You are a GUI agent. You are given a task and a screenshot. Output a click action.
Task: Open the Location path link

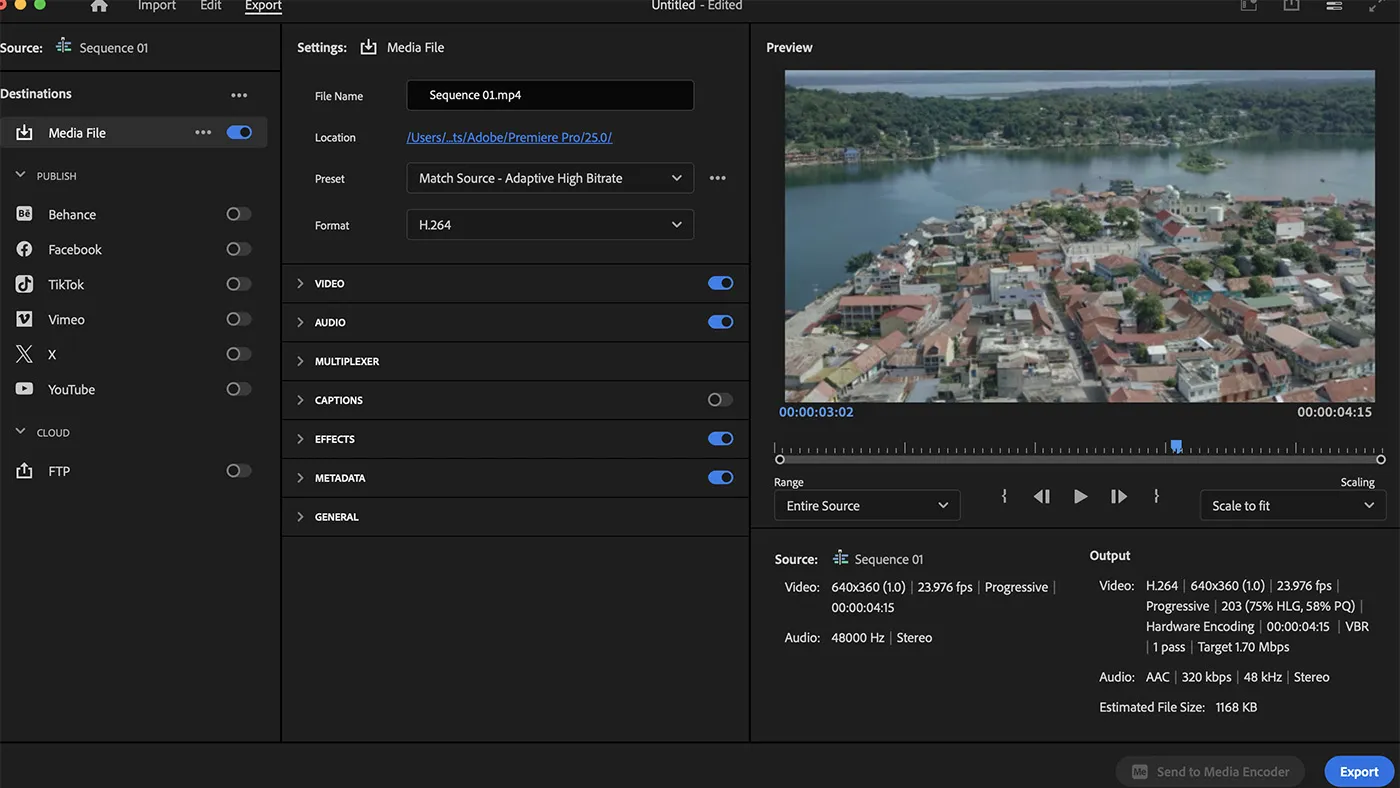[x=508, y=137]
